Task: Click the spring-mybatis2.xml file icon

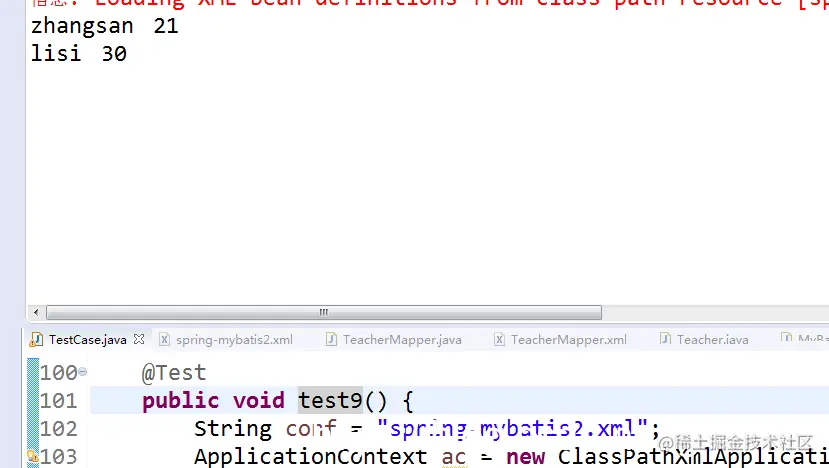Action: pos(164,339)
